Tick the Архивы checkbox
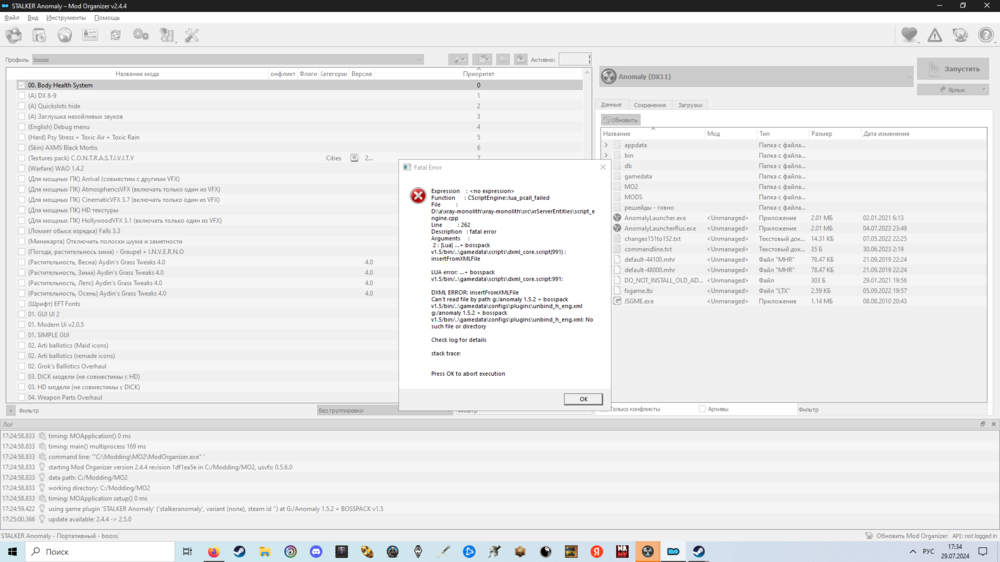The image size is (1000, 562). (x=702, y=409)
